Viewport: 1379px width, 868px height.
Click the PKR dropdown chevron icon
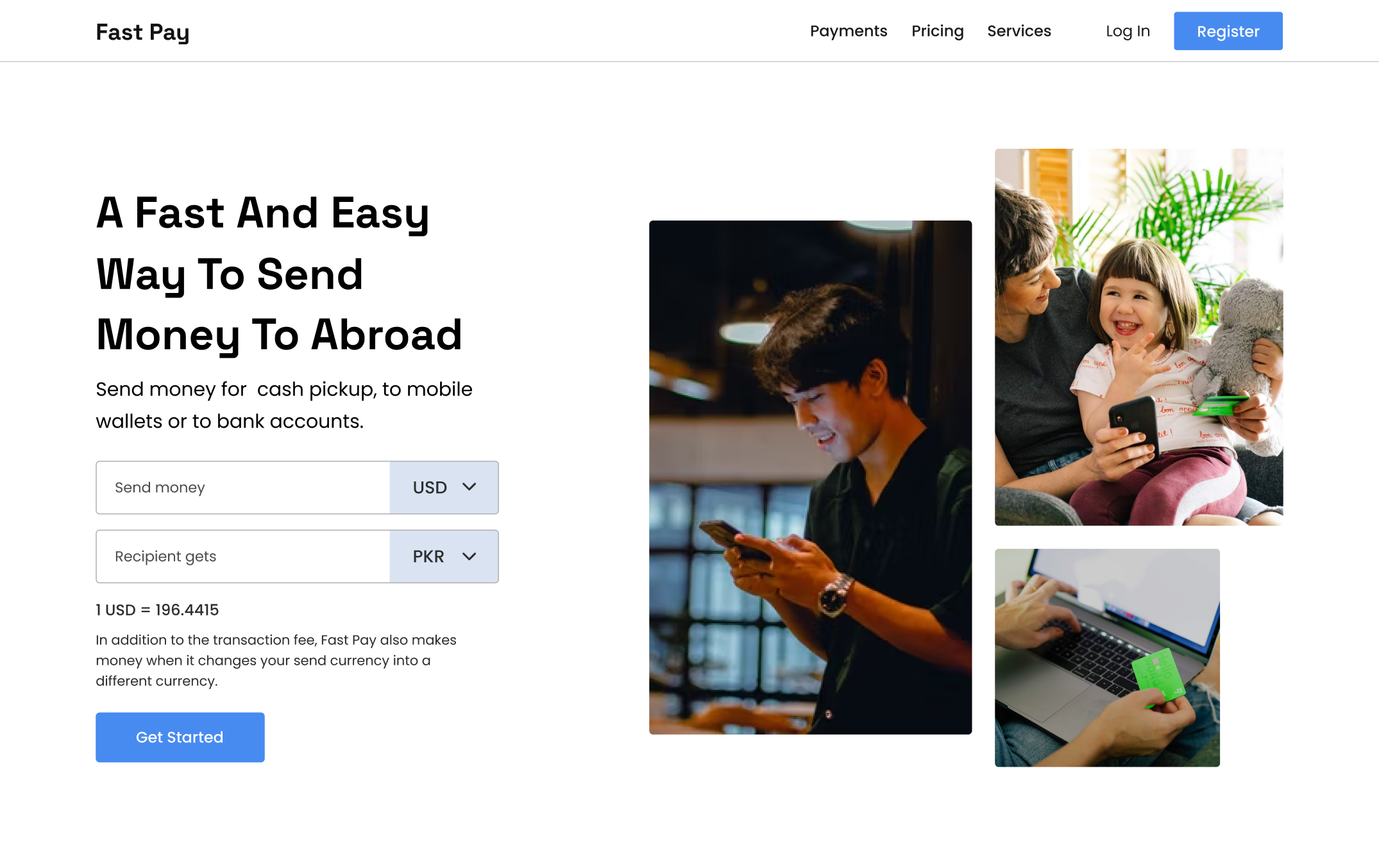(469, 556)
